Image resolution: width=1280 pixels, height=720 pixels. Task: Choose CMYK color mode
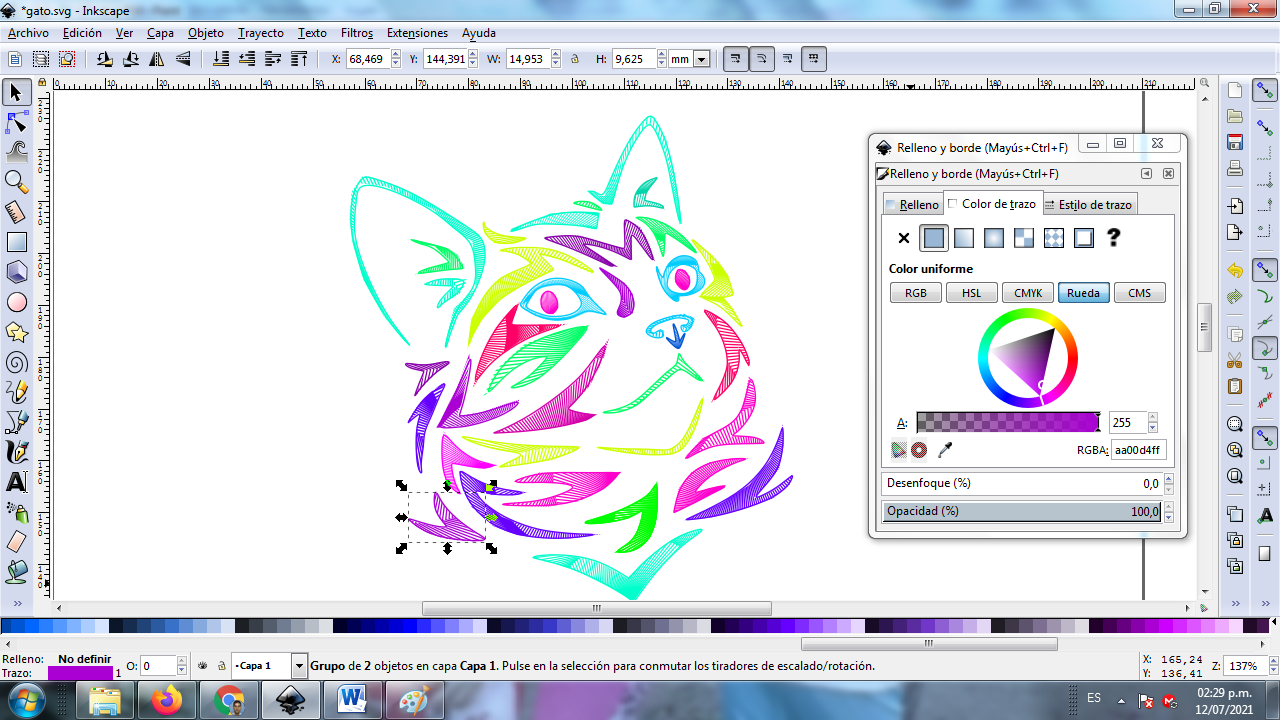1028,293
